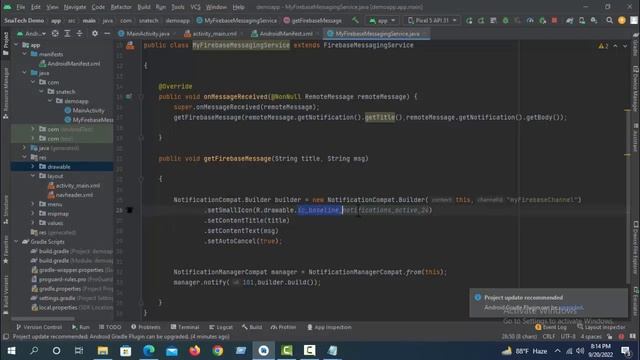Click the Sync Project with Gradle Files icon
Screen dimensions: 640x360
pos(569,20)
